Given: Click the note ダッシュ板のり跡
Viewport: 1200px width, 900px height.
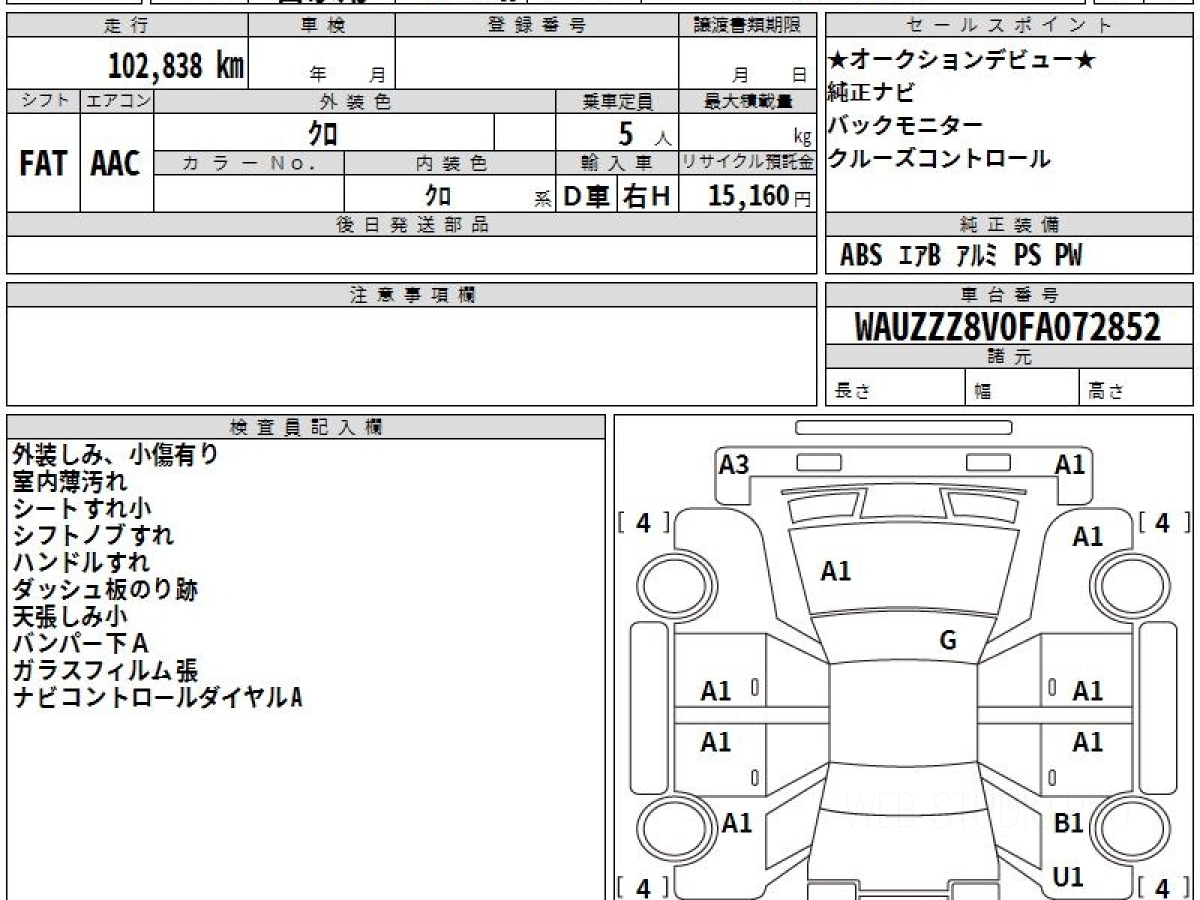Looking at the screenshot, I should tap(105, 589).
